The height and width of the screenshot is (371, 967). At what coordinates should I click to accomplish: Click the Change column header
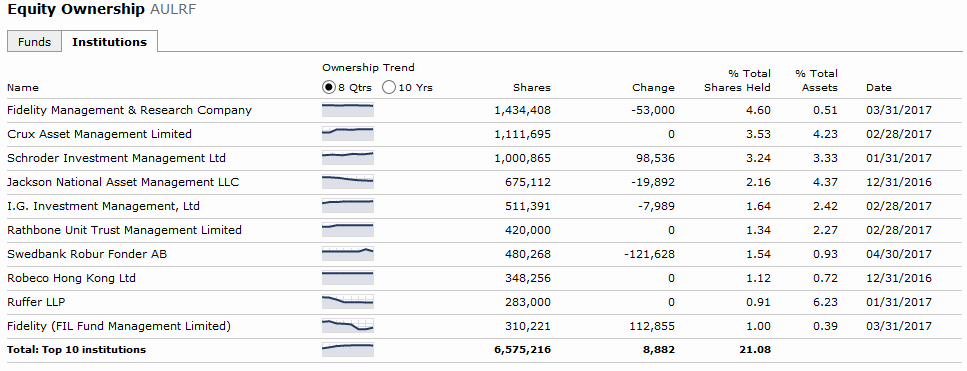653,88
